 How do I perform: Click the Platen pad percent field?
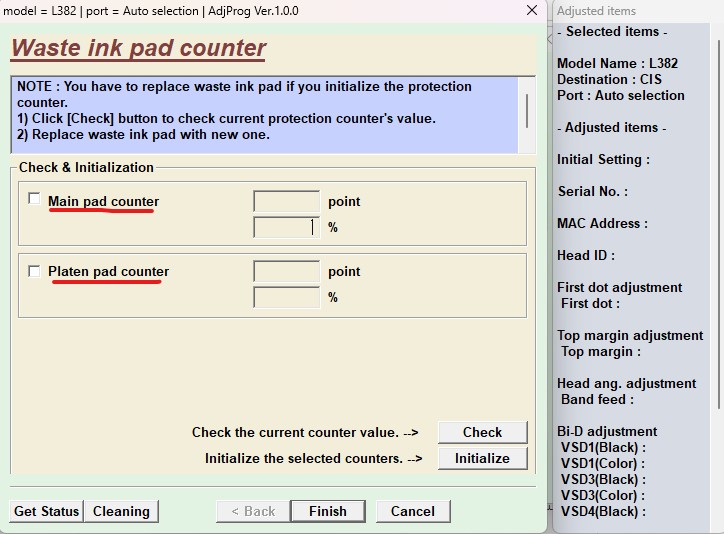coord(287,297)
